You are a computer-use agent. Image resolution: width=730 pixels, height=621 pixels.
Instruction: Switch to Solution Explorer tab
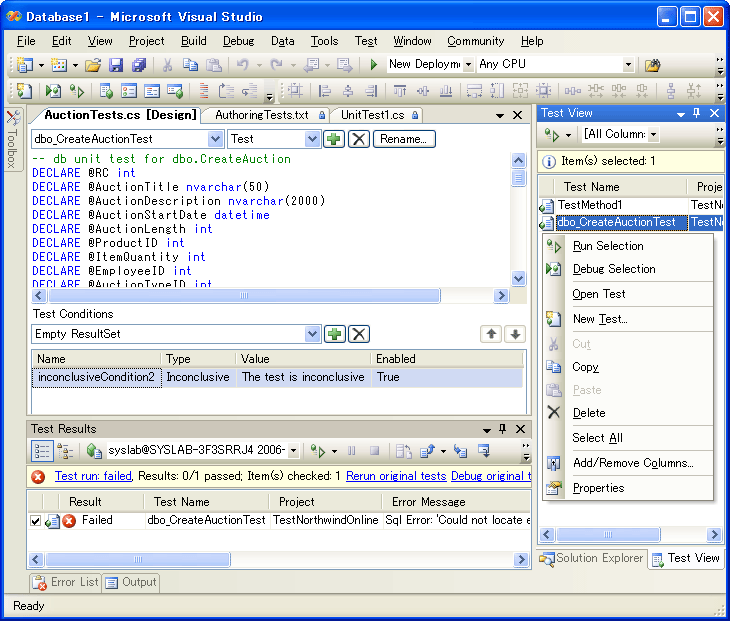tap(592, 558)
